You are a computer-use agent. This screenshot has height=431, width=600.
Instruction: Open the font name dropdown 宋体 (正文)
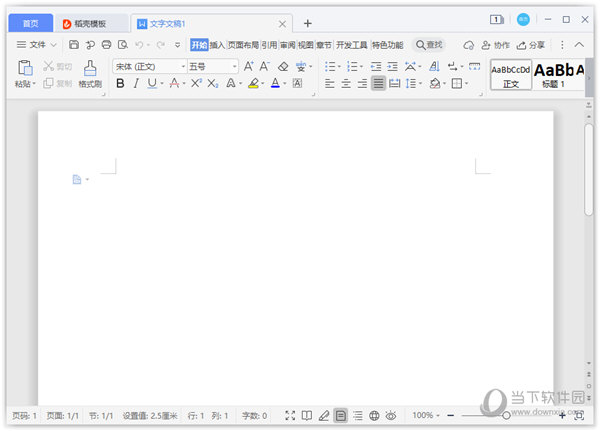[148, 66]
